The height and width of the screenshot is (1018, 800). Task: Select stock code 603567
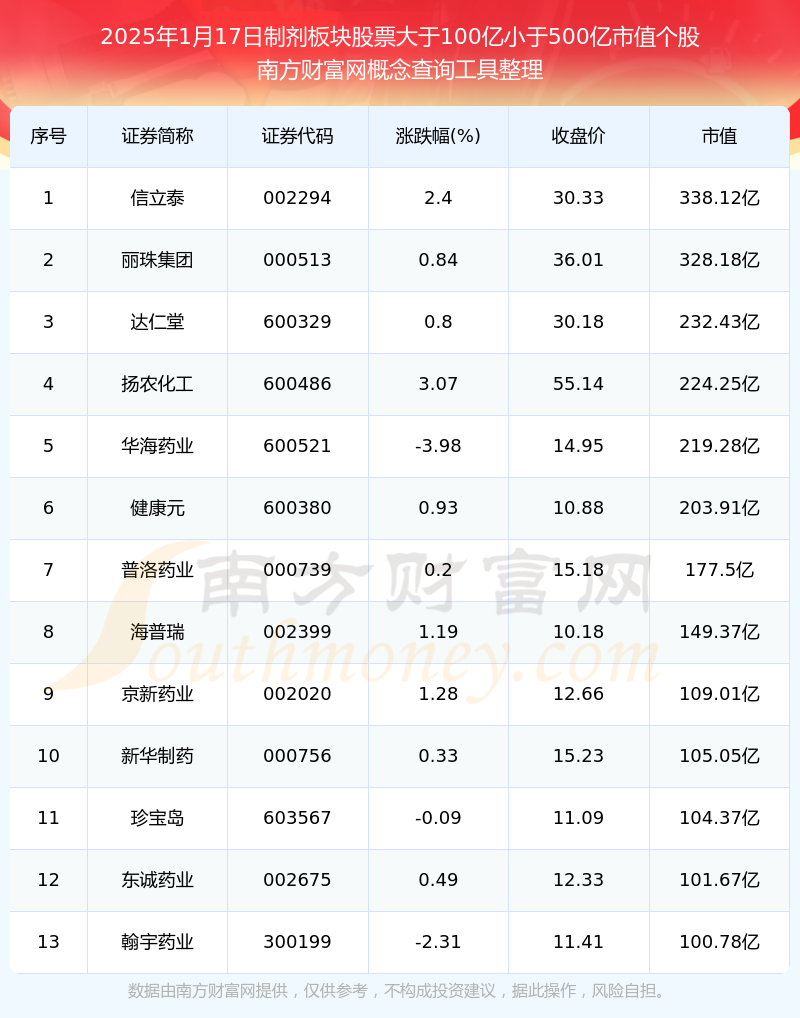coord(297,818)
